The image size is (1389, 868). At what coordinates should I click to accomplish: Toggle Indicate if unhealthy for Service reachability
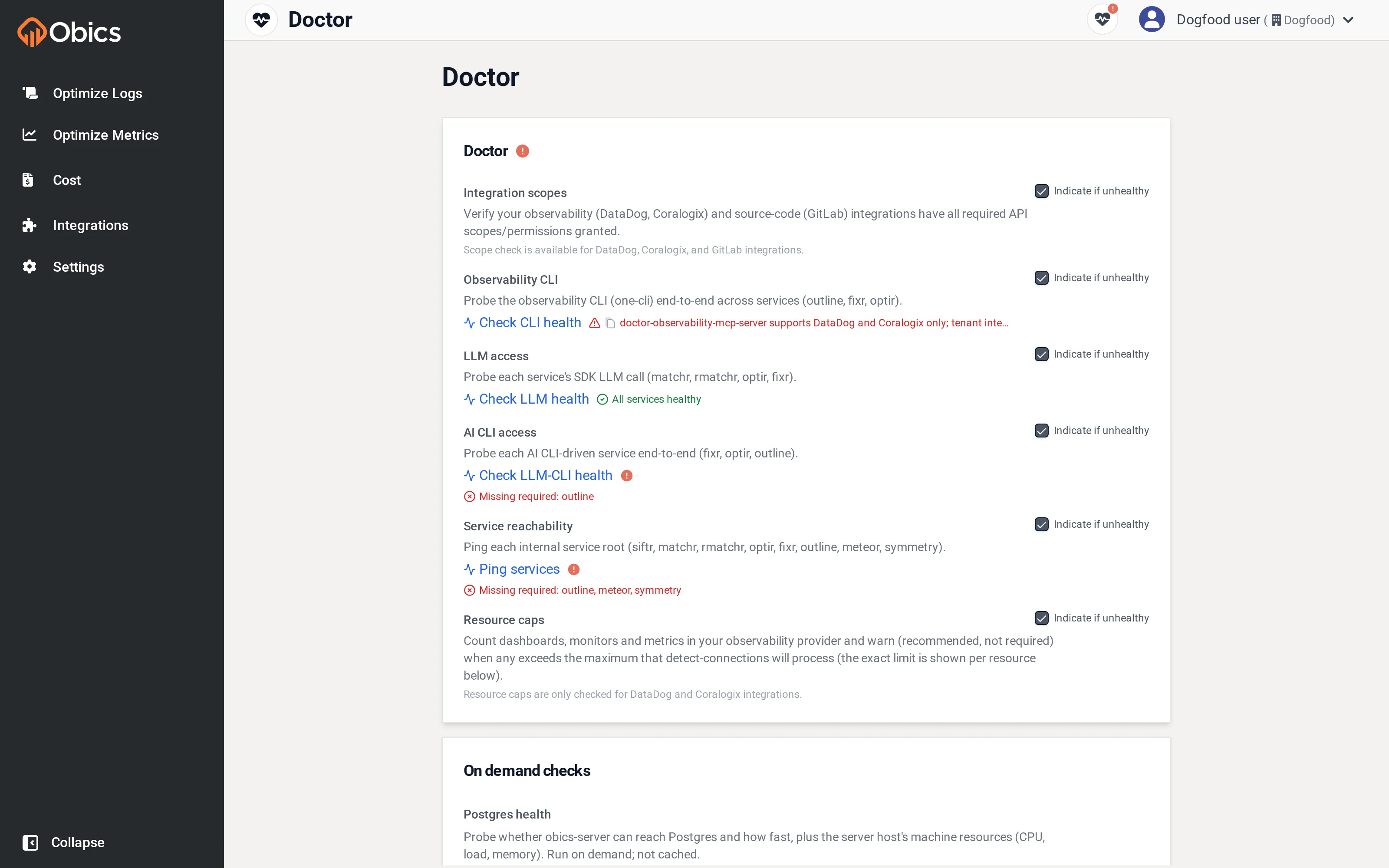[x=1041, y=524]
